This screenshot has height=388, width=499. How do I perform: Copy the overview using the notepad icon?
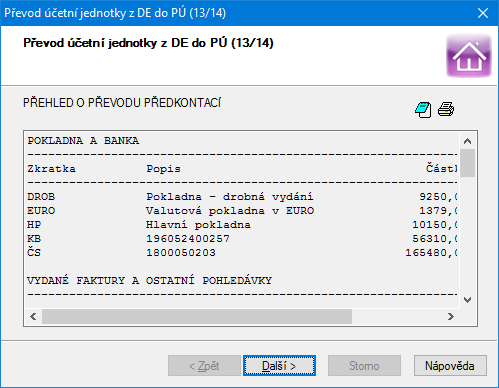pyautogui.click(x=423, y=110)
